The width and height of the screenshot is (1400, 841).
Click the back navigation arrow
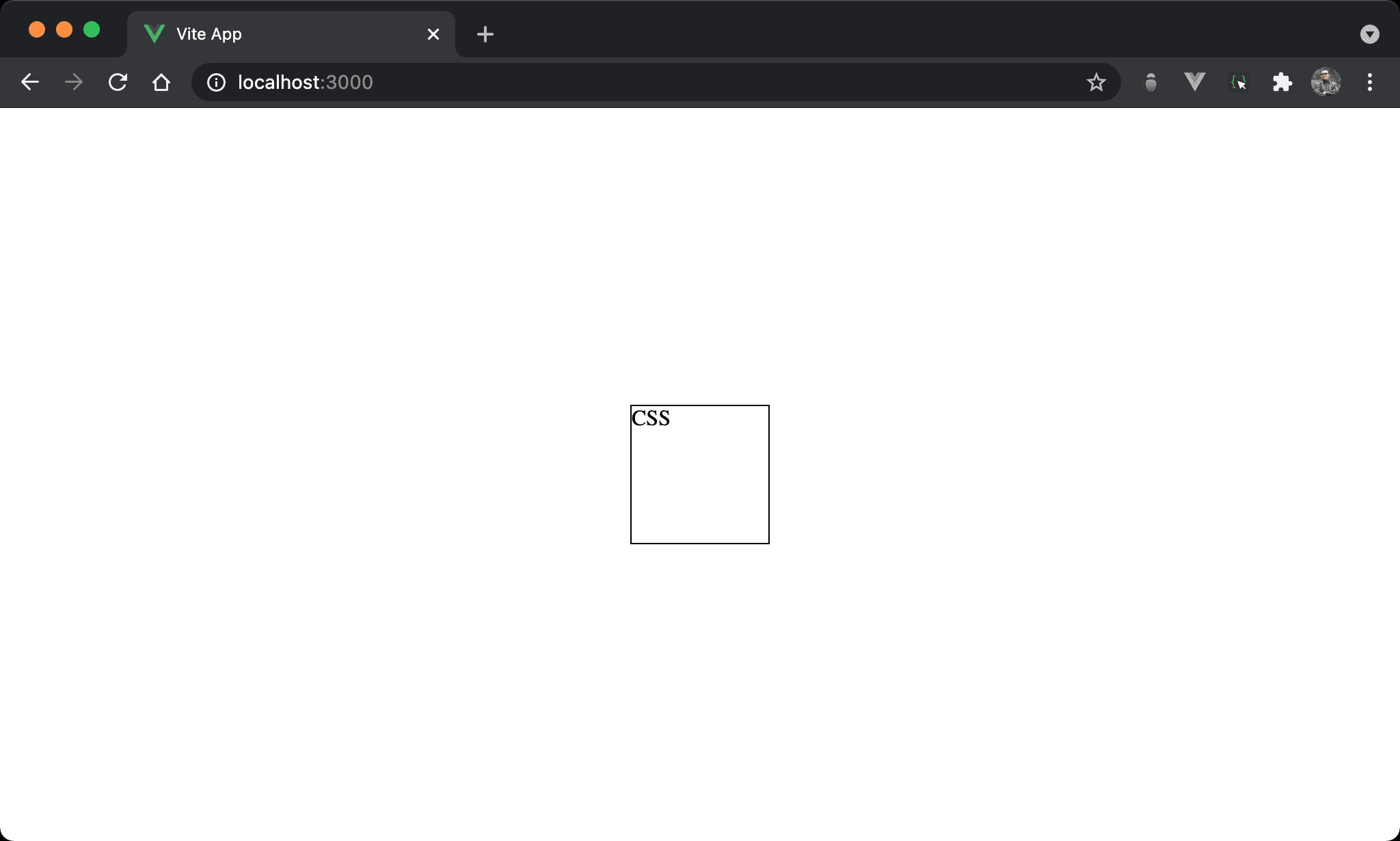pyautogui.click(x=30, y=82)
